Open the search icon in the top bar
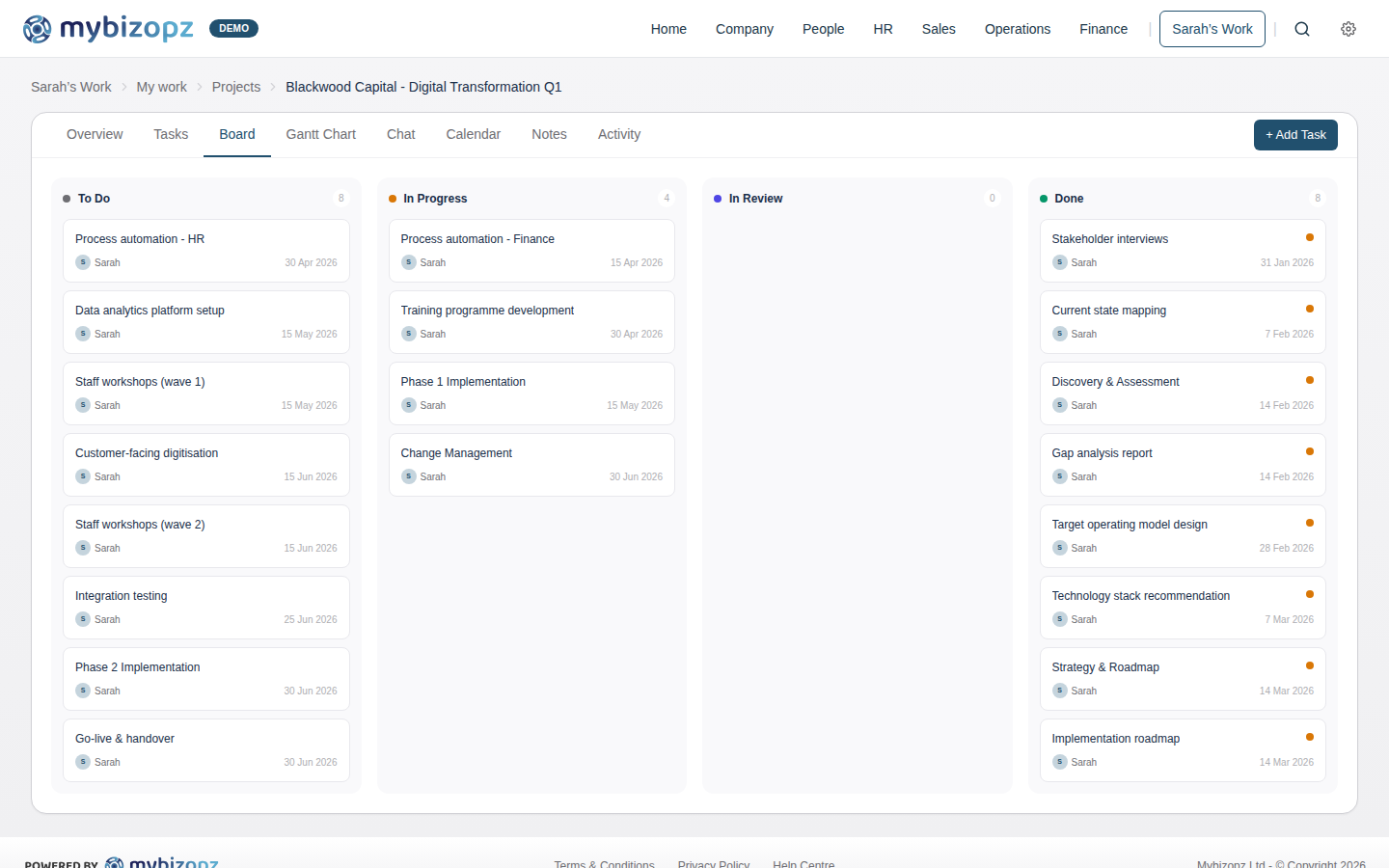Viewport: 1389px width, 868px height. click(1302, 29)
